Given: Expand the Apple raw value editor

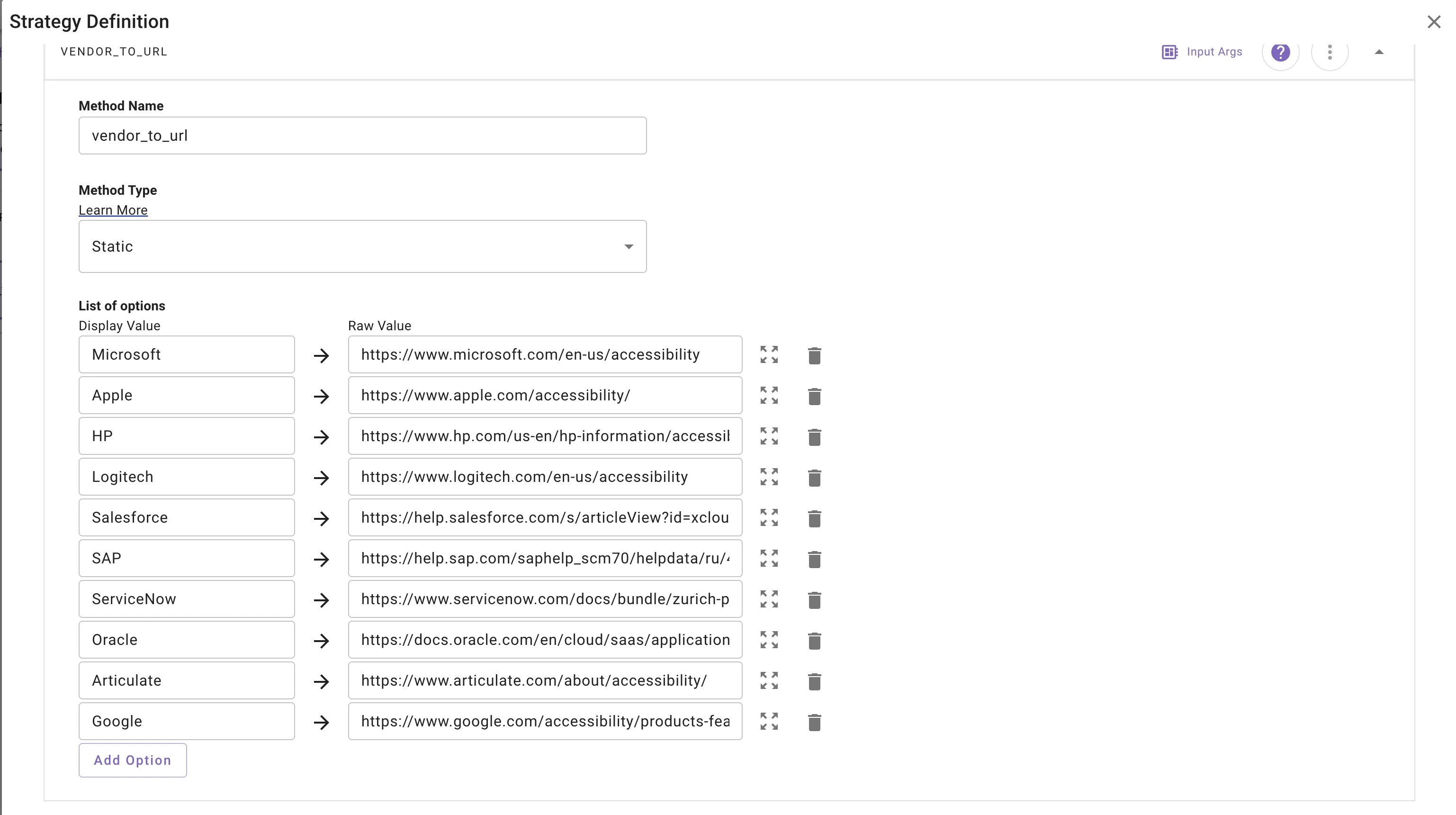Looking at the screenshot, I should (769, 395).
